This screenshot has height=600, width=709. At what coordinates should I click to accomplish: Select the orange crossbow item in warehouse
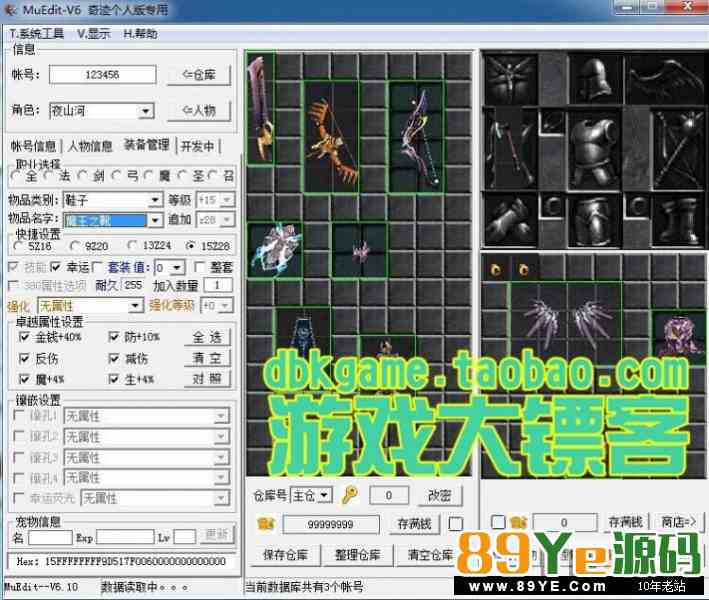tap(332, 137)
